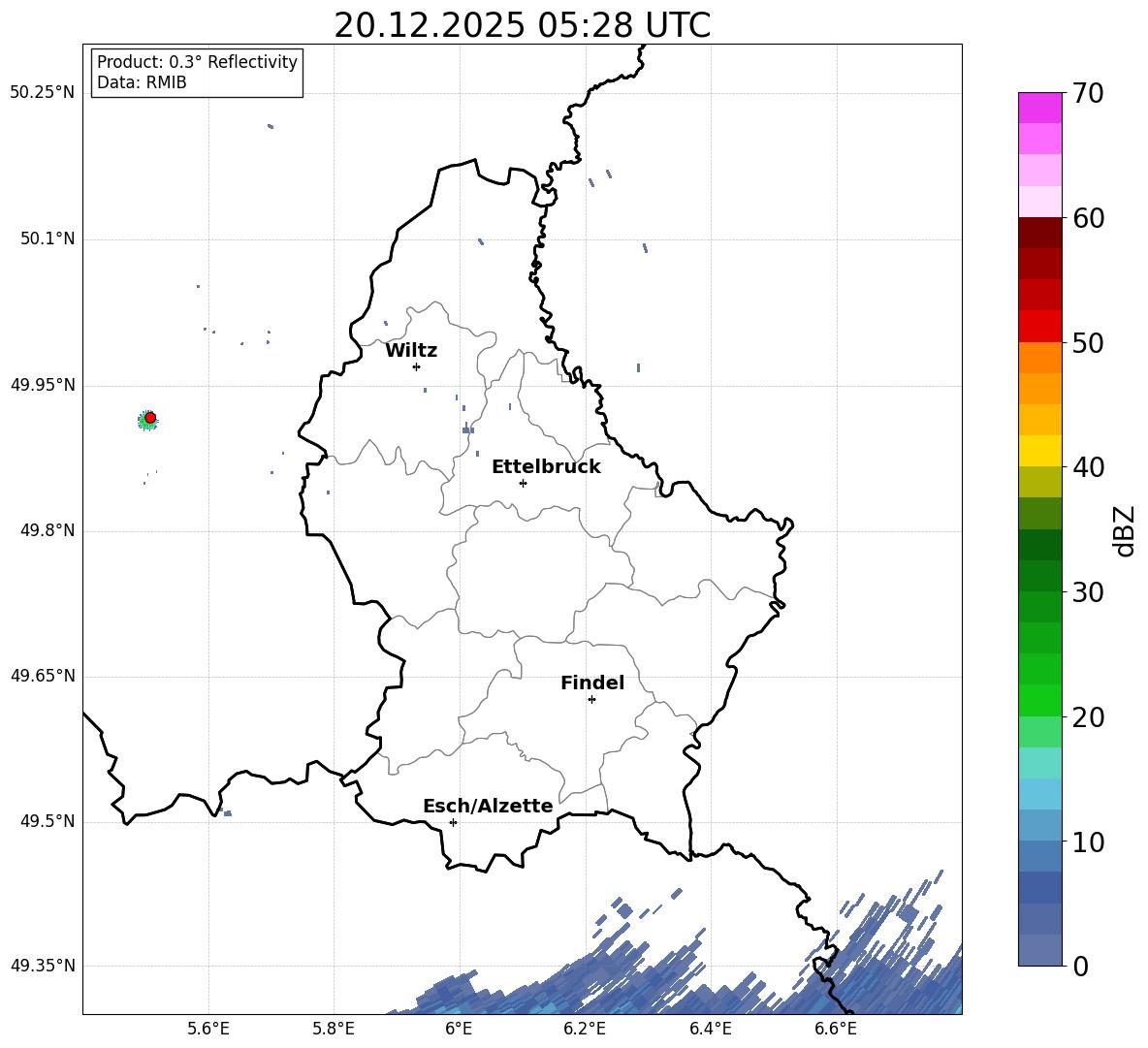Click the 5.6°E longitude label

pyautogui.click(x=208, y=1030)
